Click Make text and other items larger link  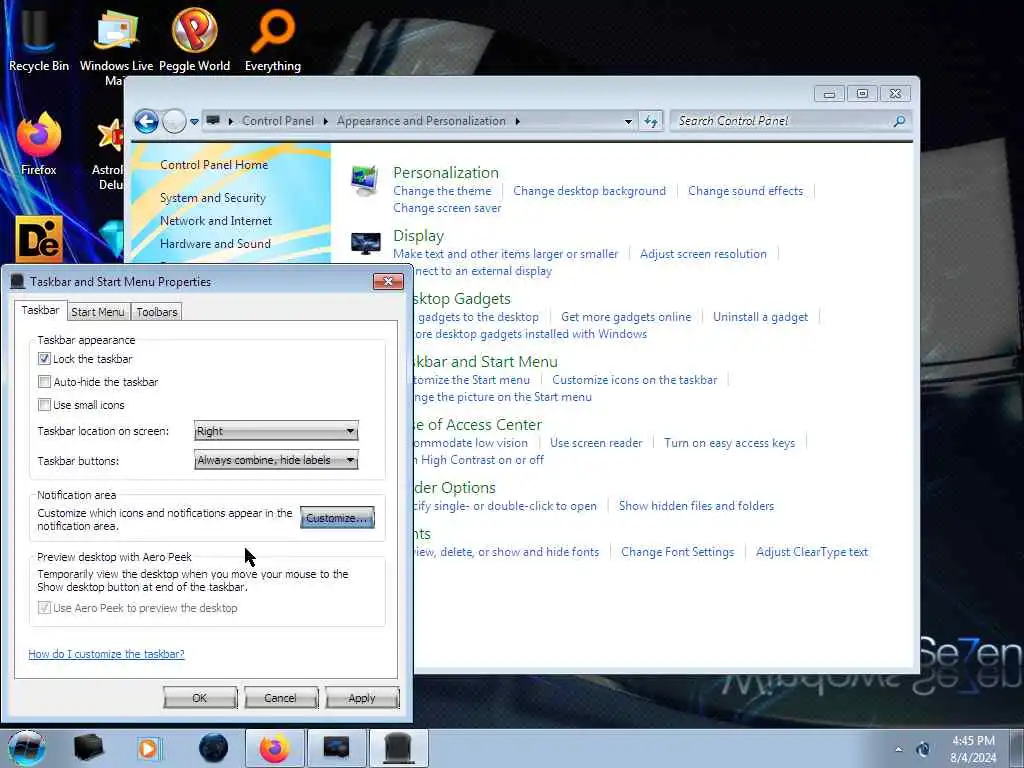pos(505,254)
